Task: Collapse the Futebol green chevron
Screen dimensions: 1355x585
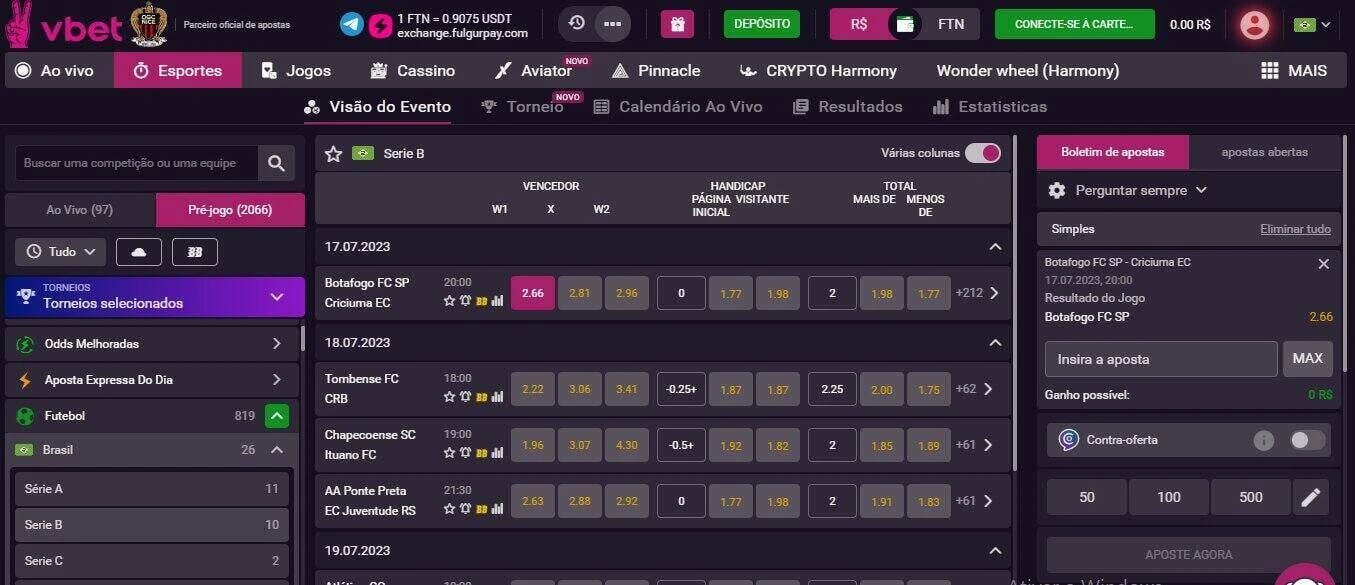Action: coord(277,416)
